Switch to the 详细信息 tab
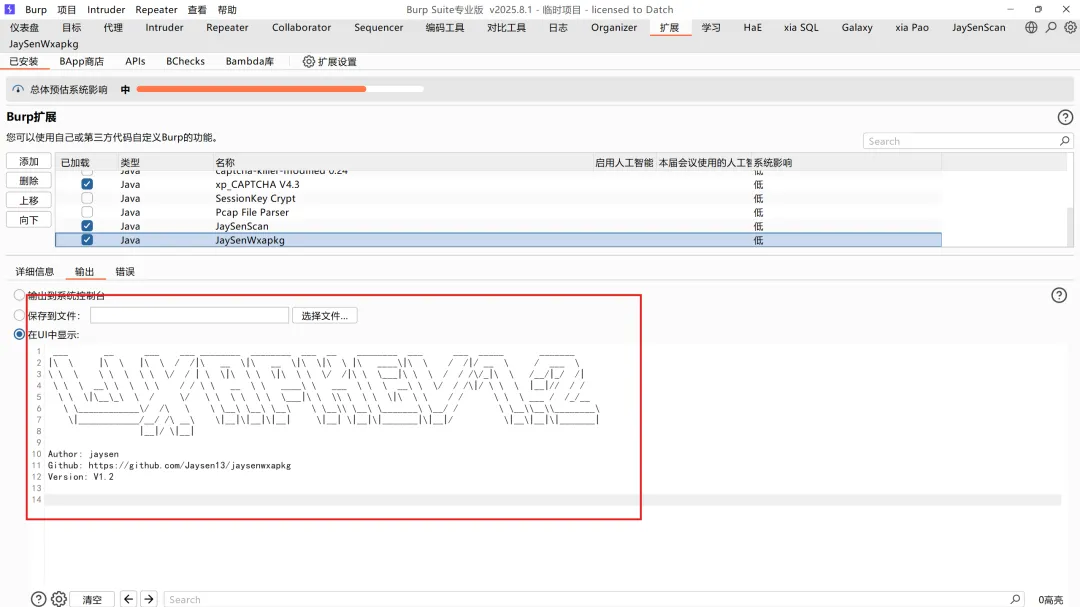The image size is (1080, 607). [x=34, y=271]
